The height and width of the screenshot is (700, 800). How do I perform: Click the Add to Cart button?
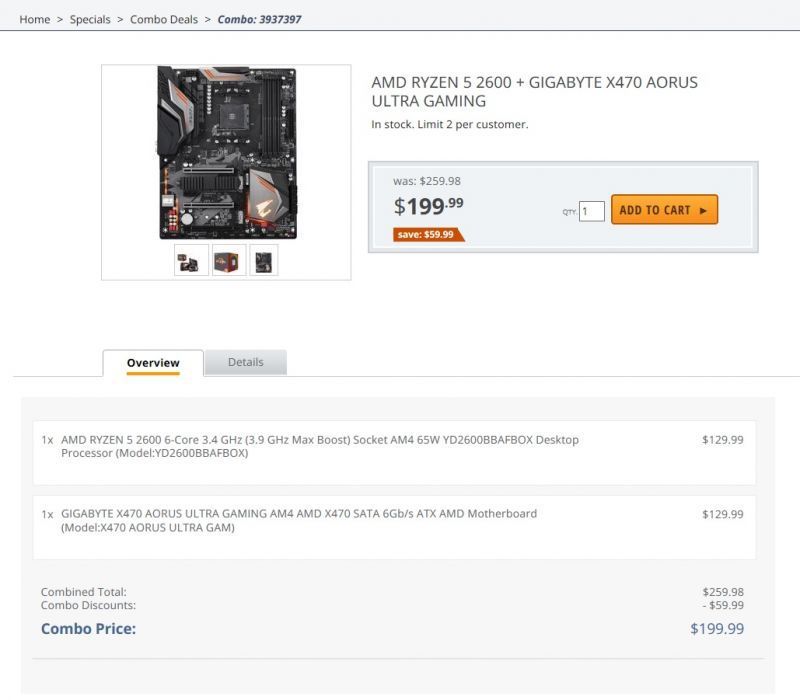(x=664, y=210)
